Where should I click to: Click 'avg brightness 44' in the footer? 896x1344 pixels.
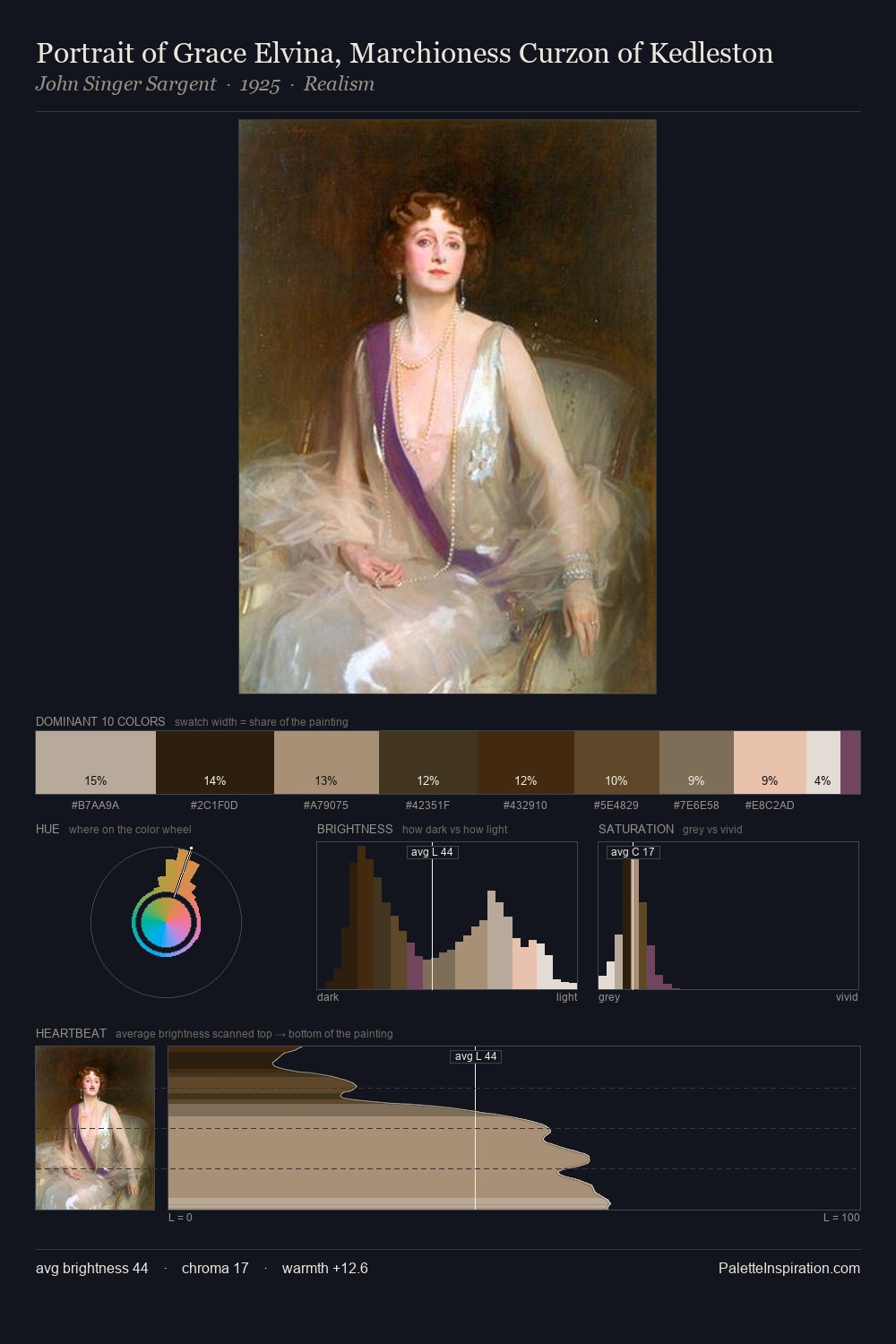91,1268
